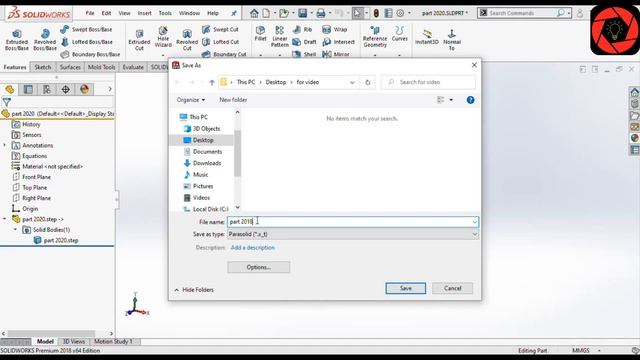The height and width of the screenshot is (360, 640).
Task: Refresh the for video folder listing
Action: click(367, 82)
